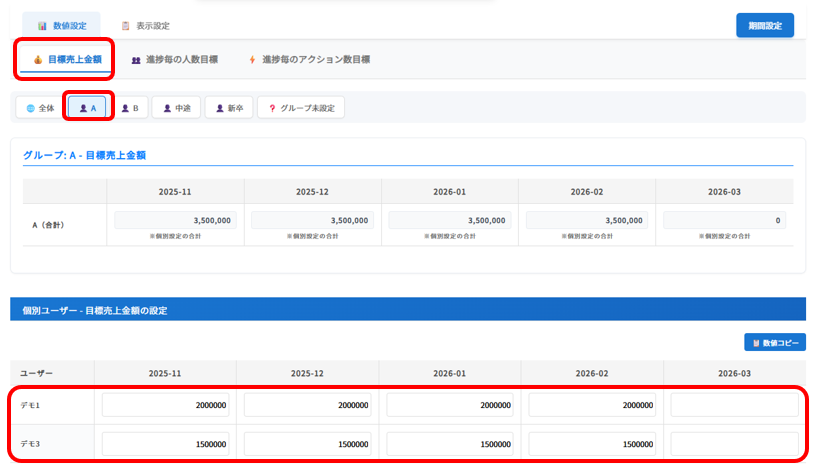
Task: Click the people icon for 進捗毎の人数目標
Action: point(136,60)
